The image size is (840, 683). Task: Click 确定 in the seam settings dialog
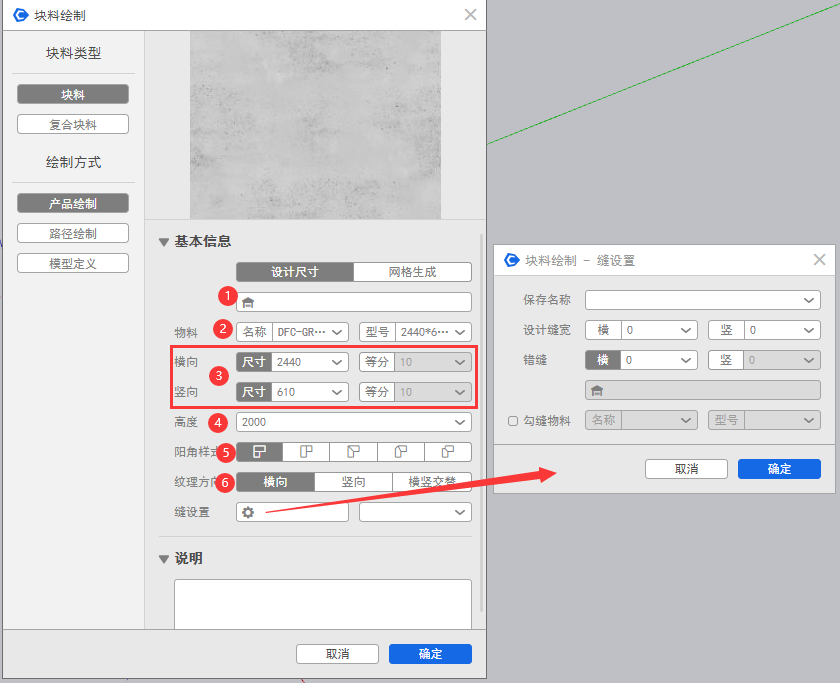click(x=779, y=469)
